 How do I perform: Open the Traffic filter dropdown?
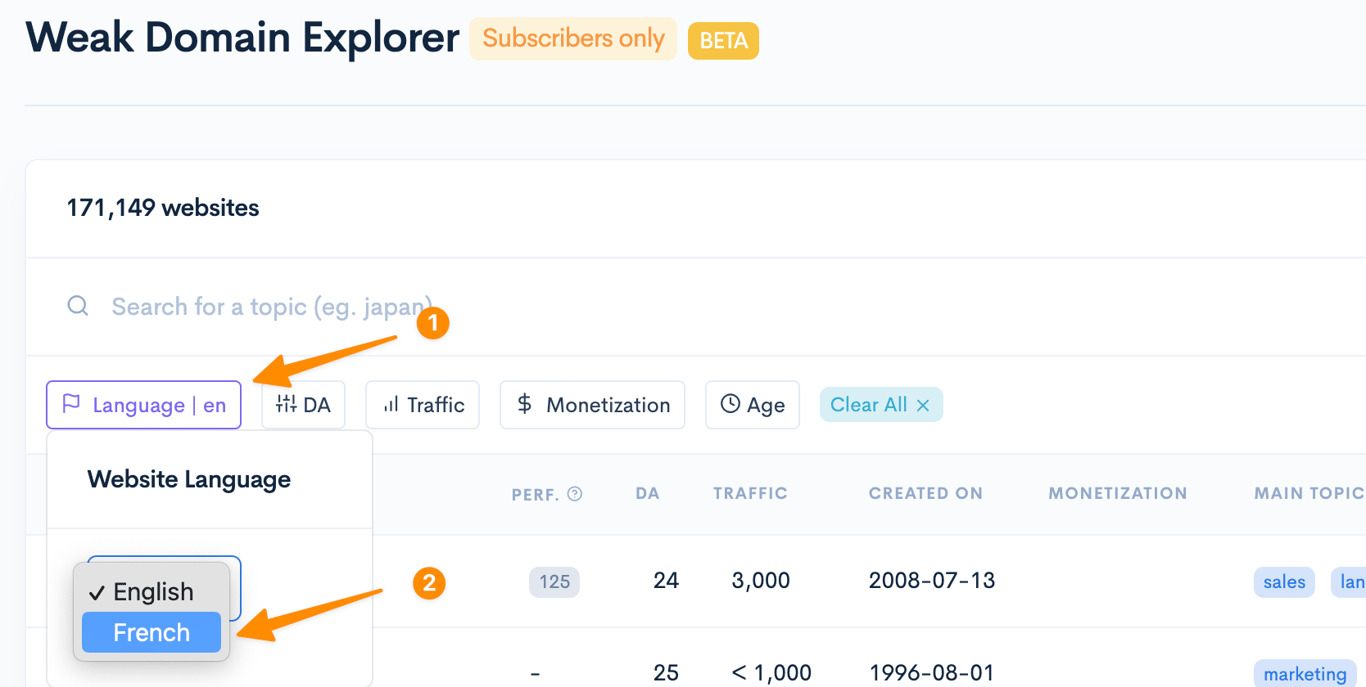[x=422, y=405]
